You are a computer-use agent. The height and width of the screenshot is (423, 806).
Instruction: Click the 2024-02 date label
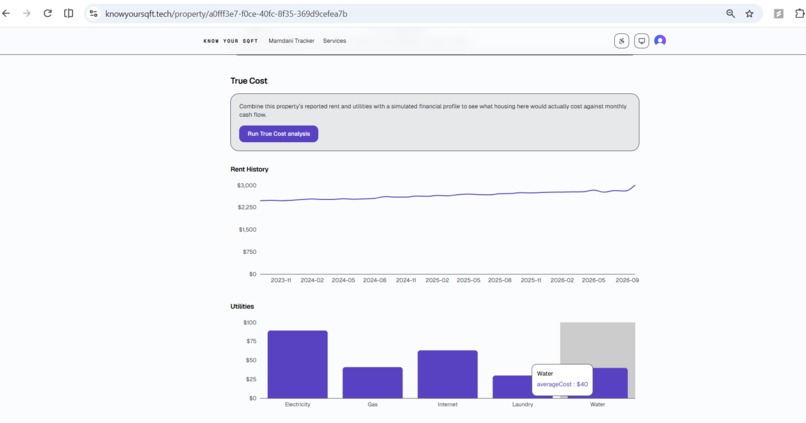click(312, 280)
